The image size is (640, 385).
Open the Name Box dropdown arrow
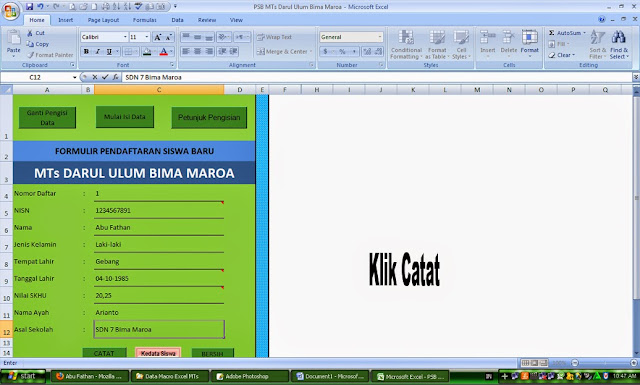pyautogui.click(x=74, y=77)
